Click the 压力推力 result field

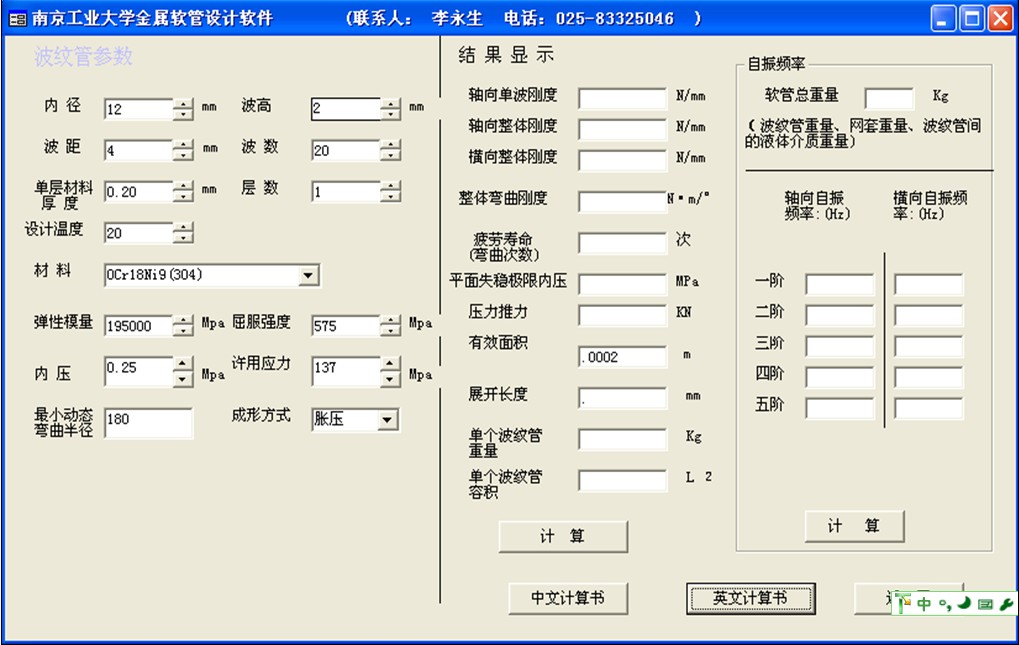click(x=623, y=315)
